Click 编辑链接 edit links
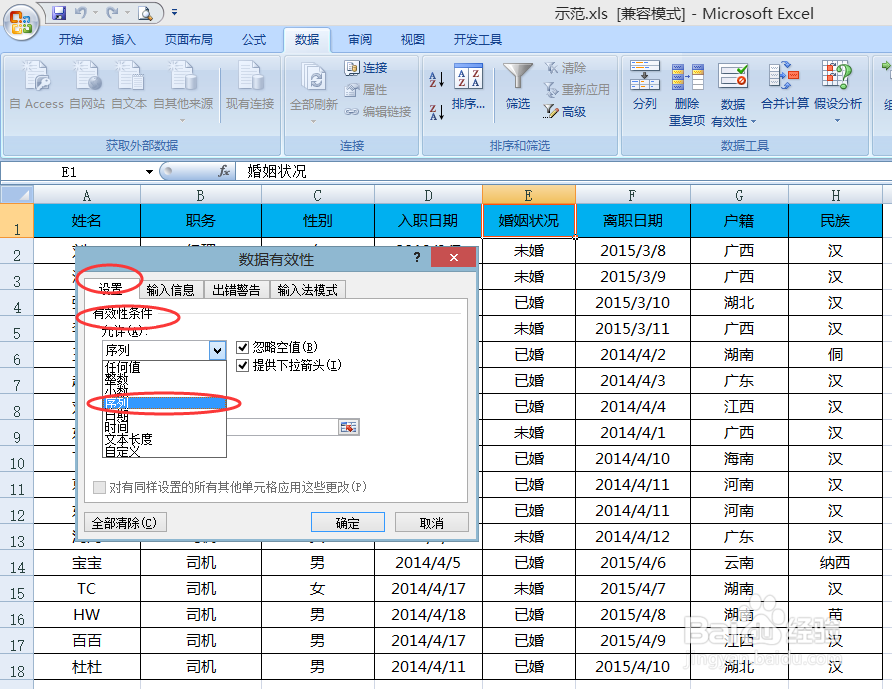 (x=378, y=112)
